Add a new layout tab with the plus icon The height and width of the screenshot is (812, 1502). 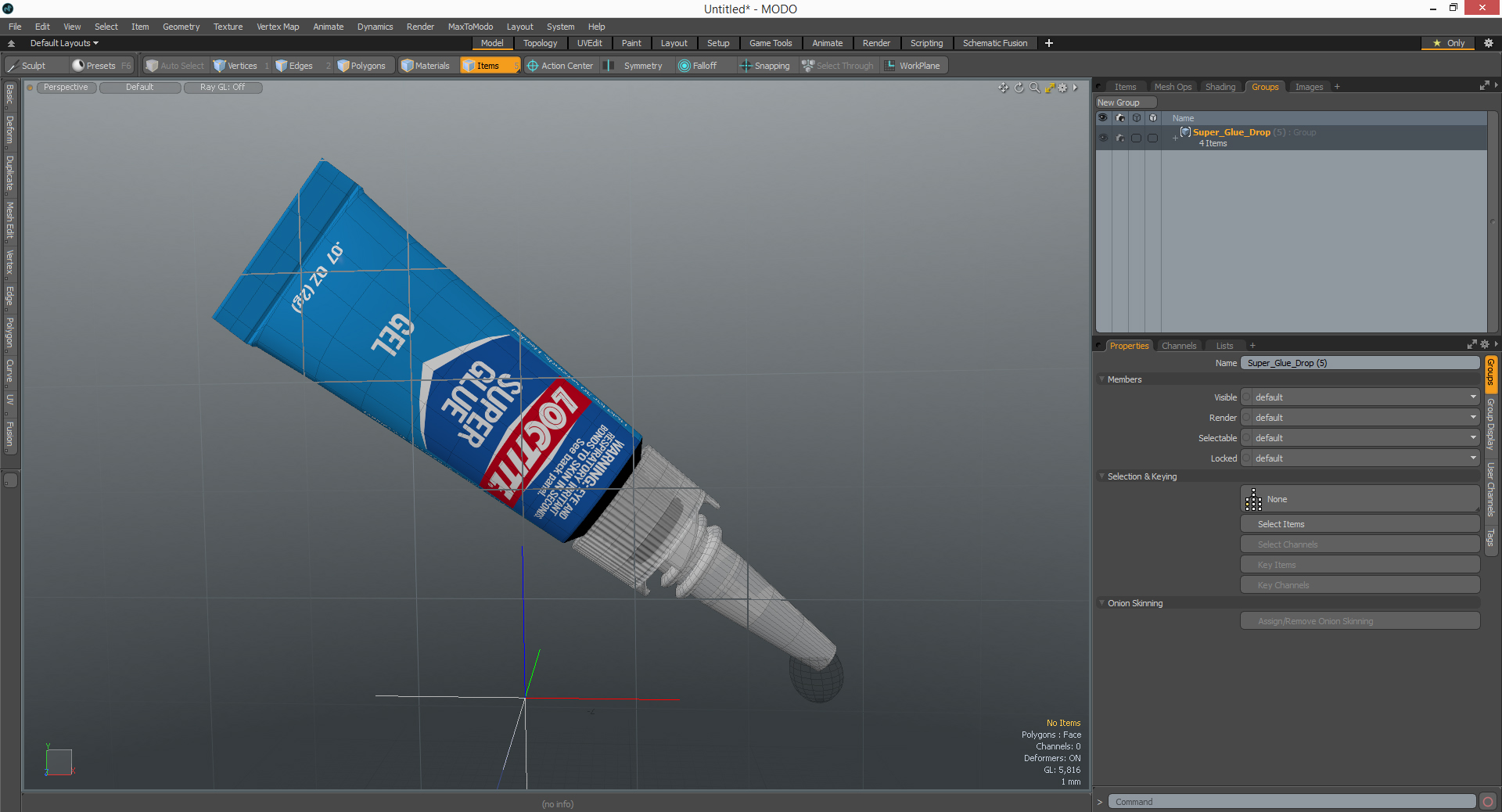1049,43
